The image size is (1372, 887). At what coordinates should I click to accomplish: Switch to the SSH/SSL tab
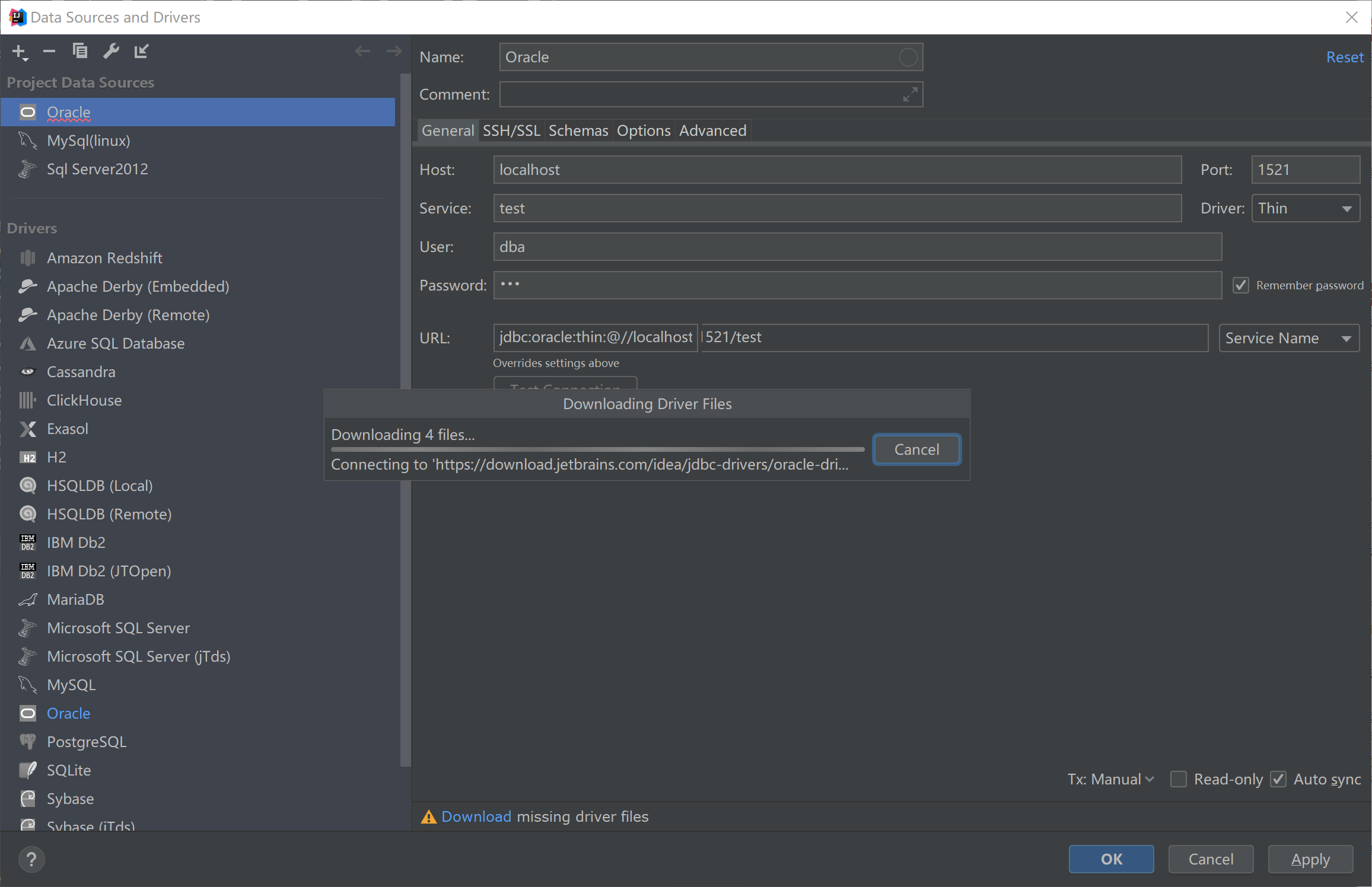(x=510, y=131)
